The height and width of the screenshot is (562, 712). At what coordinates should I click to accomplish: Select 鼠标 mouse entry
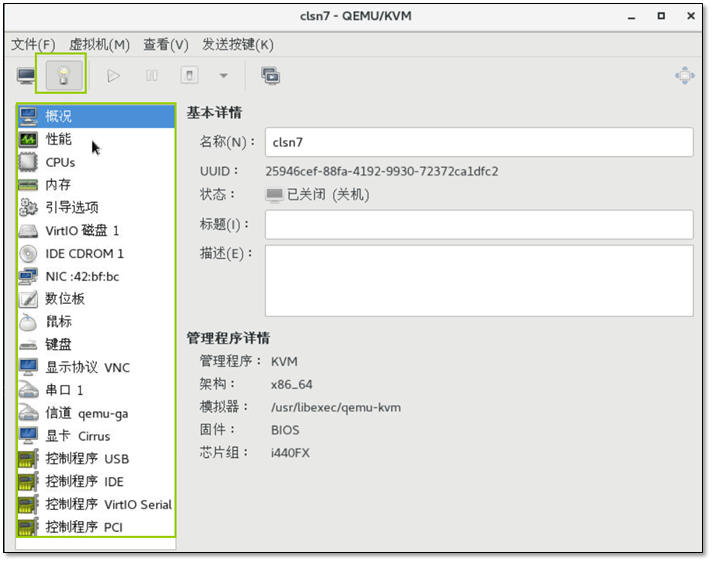[96, 322]
